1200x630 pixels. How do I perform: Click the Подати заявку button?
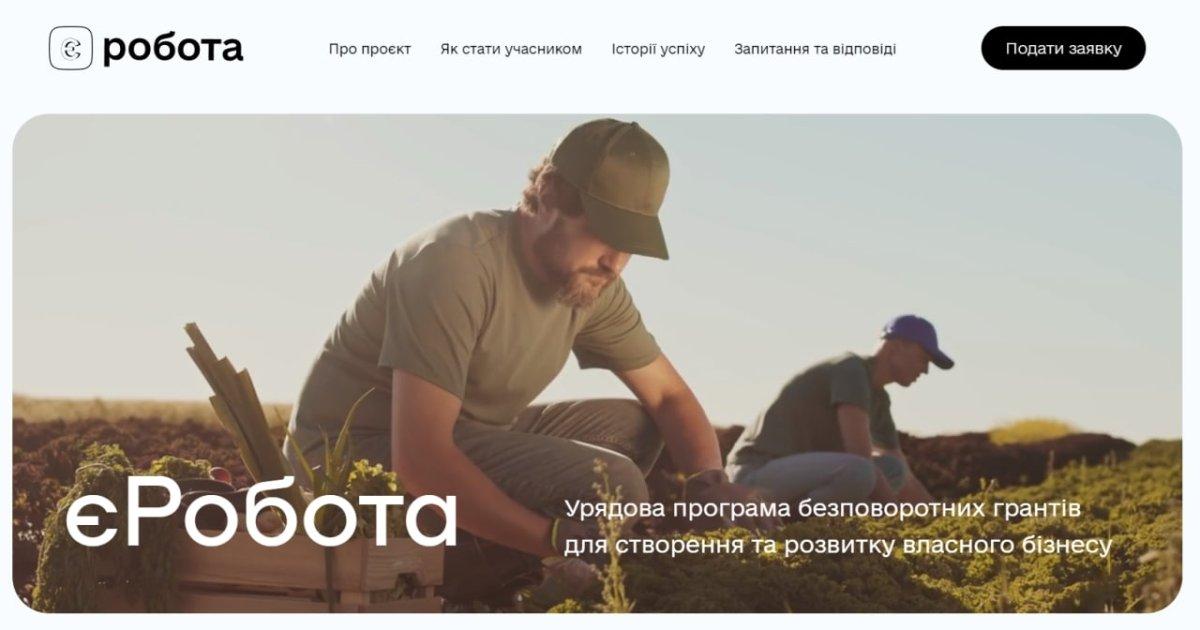(1063, 48)
